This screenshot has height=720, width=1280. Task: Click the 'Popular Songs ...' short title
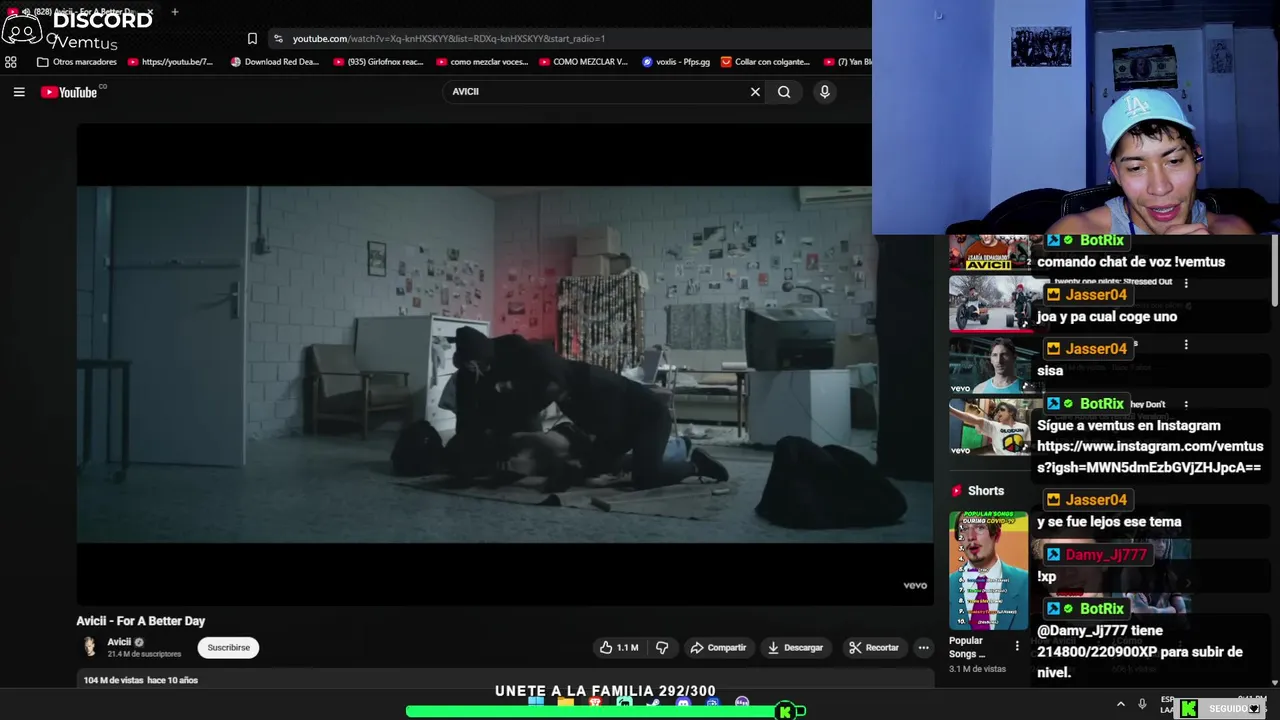pyautogui.click(x=967, y=647)
